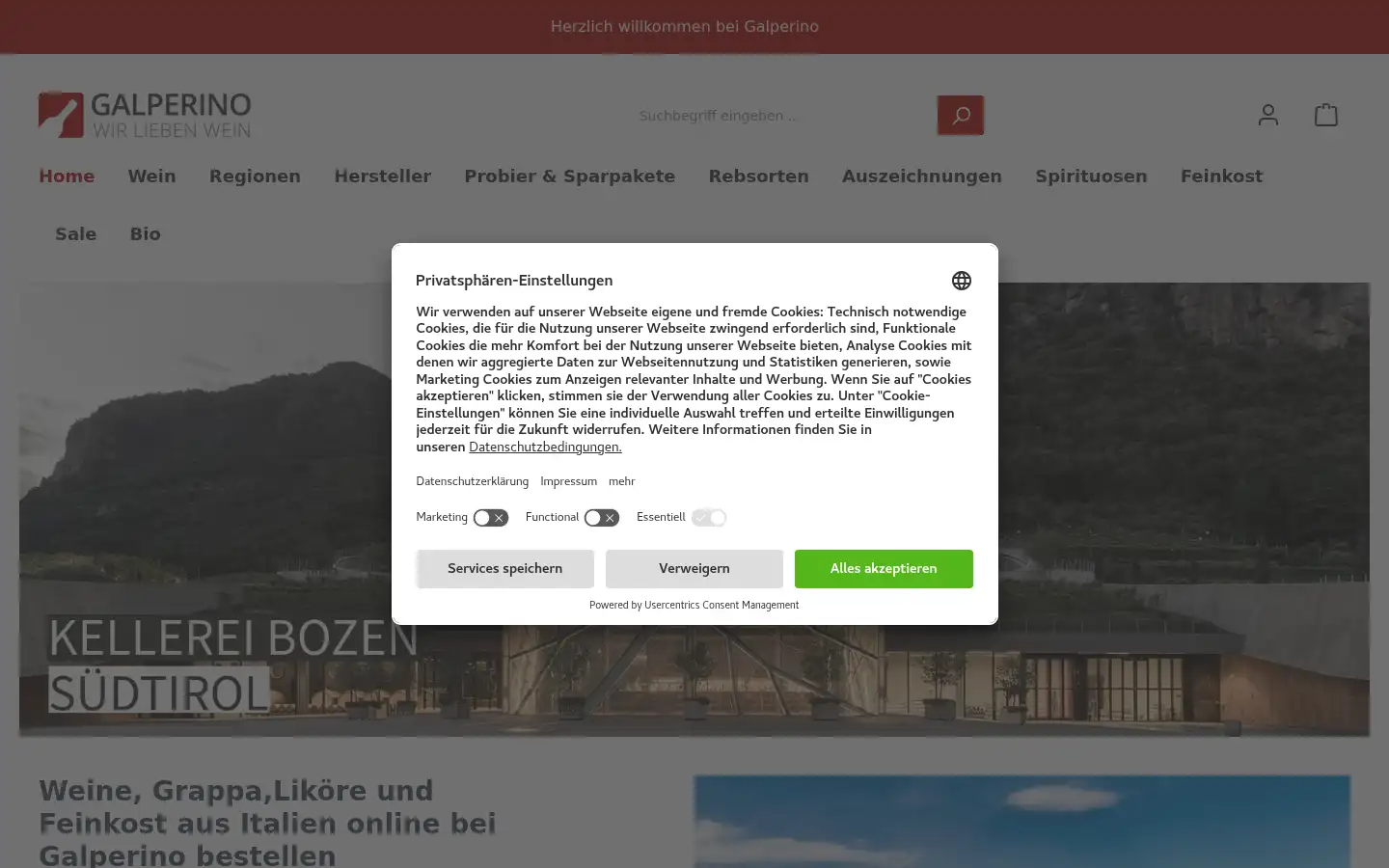This screenshot has width=1389, height=868.
Task: Open the Auszeichnungen menu
Action: click(x=921, y=176)
